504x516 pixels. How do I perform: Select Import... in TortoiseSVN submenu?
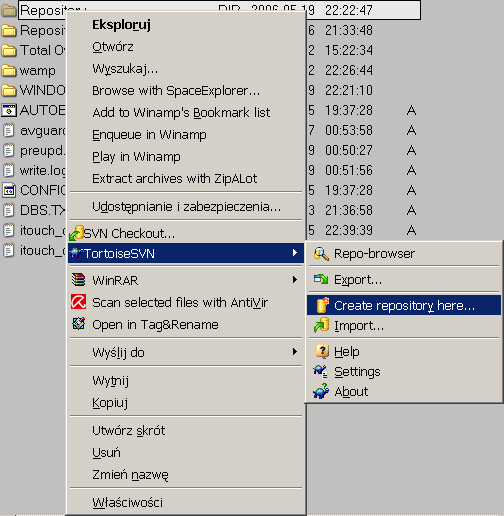[x=404, y=325]
